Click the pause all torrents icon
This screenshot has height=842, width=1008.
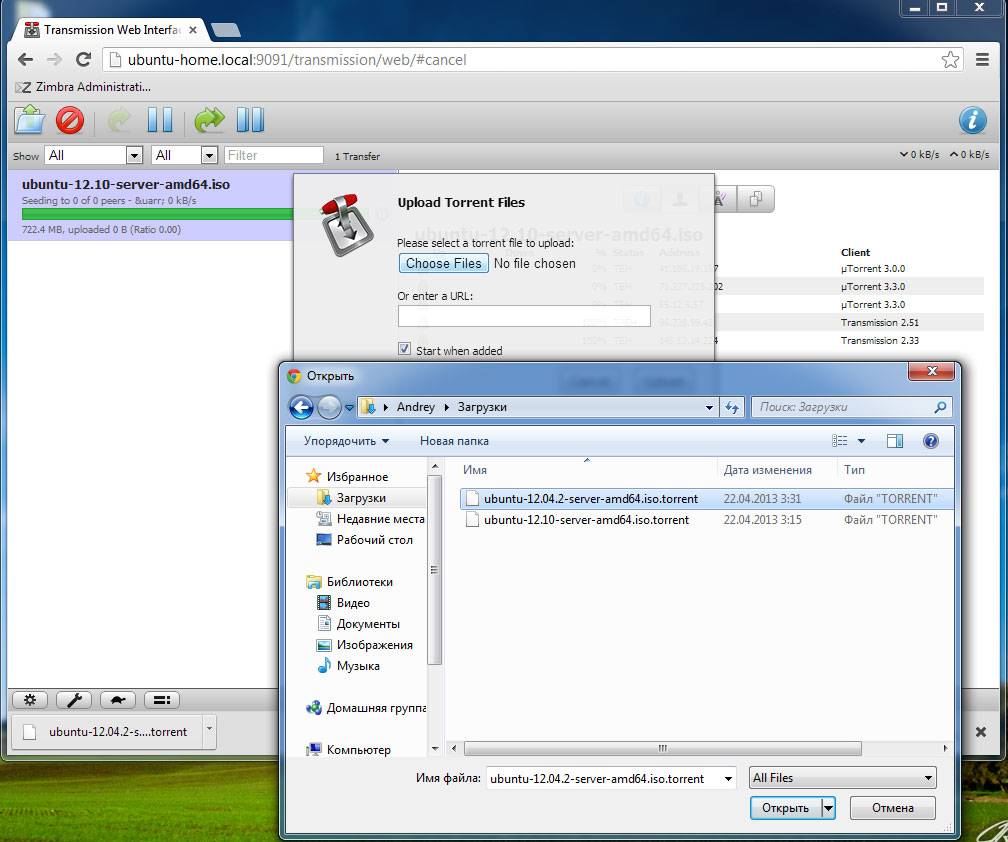[x=250, y=120]
